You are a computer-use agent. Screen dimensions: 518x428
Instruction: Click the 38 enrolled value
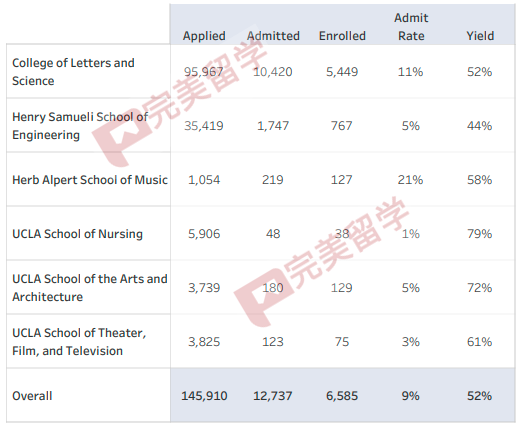[342, 234]
